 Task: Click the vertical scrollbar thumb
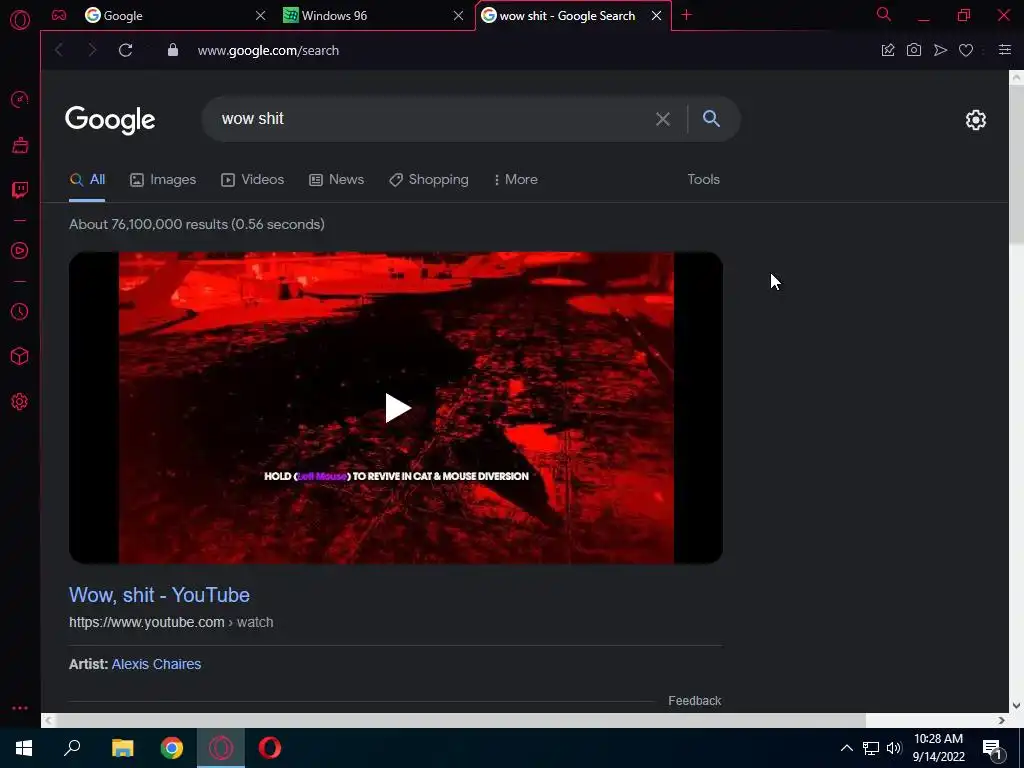[x=1016, y=165]
